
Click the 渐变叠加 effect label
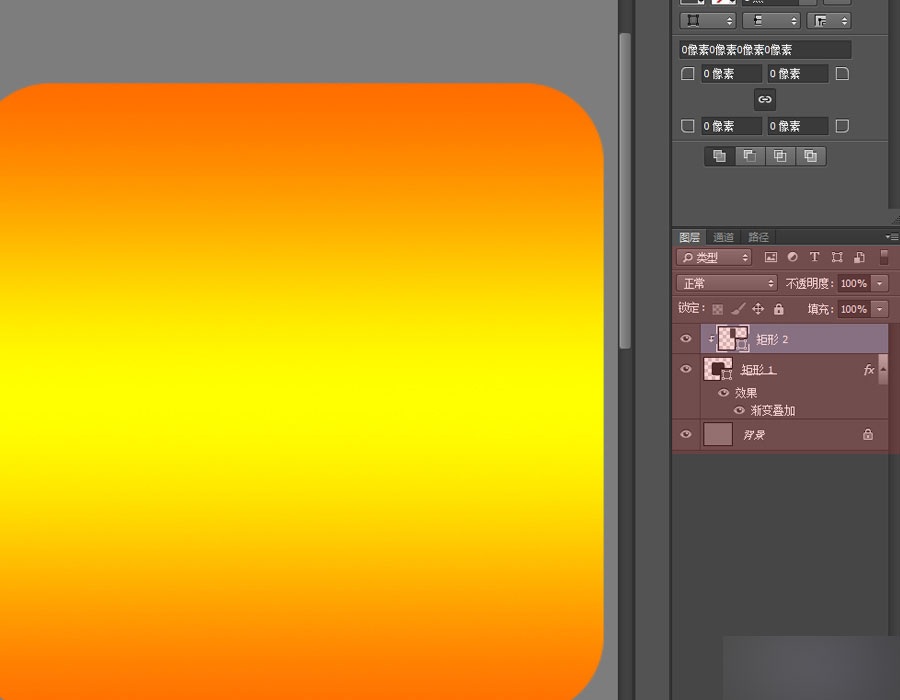pos(773,411)
